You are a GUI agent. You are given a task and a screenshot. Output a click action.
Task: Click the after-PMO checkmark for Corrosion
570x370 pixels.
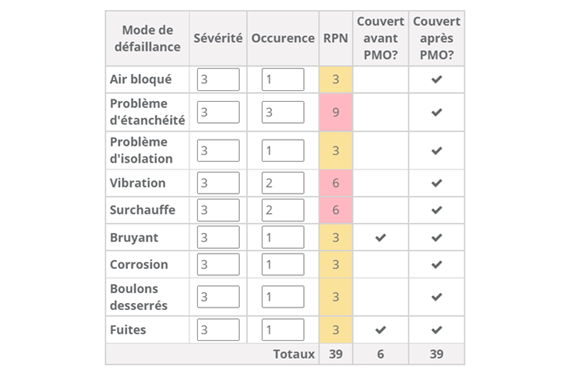[x=437, y=264]
